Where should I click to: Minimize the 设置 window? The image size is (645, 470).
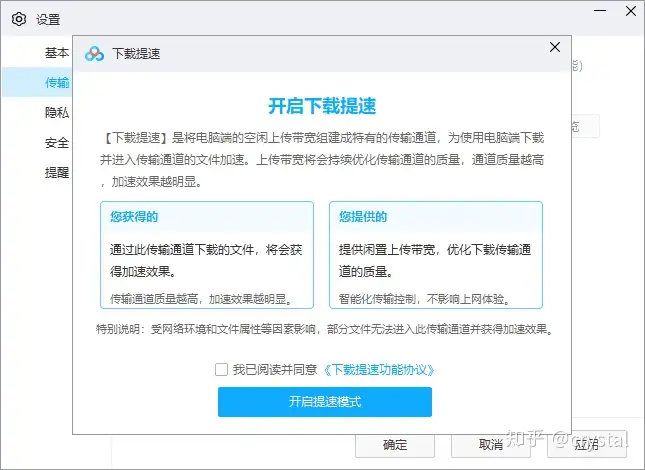coord(600,11)
